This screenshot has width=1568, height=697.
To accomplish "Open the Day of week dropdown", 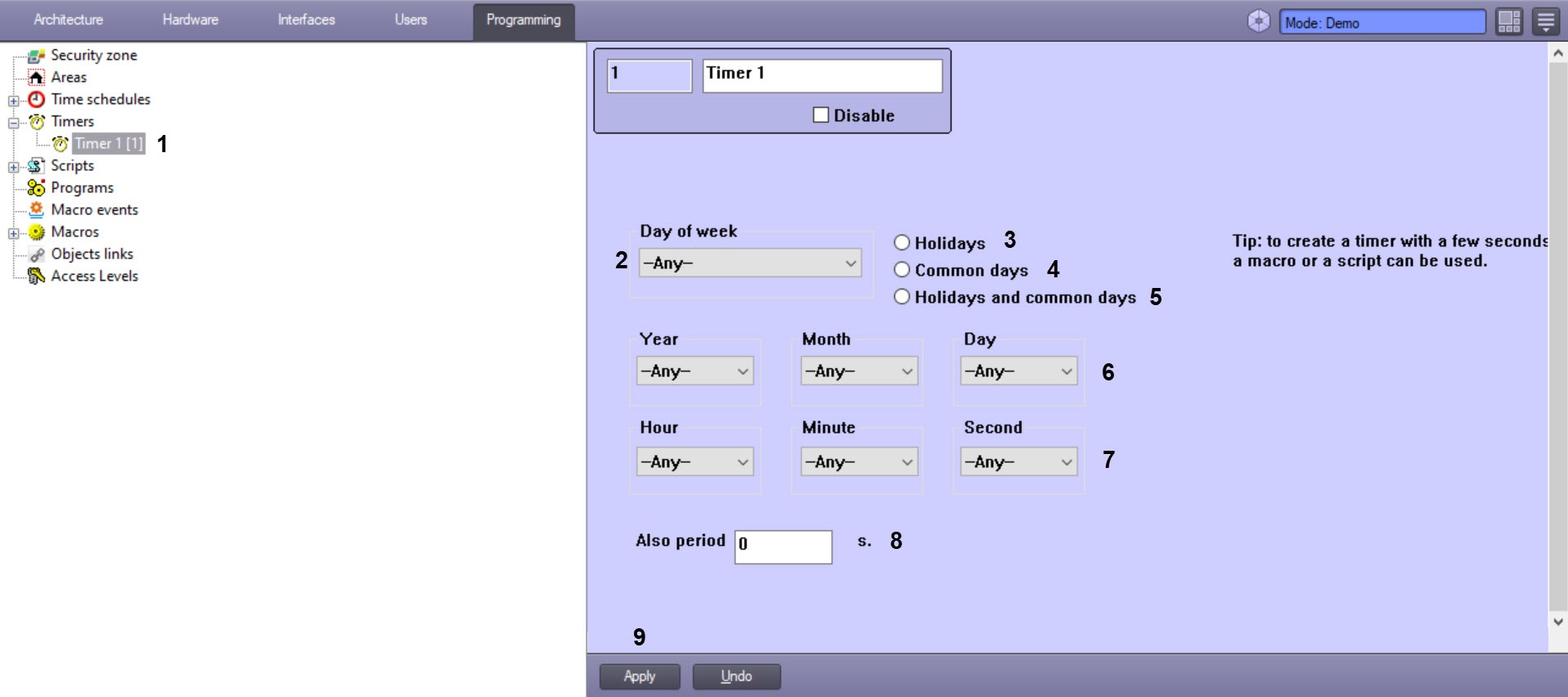I will pyautogui.click(x=750, y=263).
